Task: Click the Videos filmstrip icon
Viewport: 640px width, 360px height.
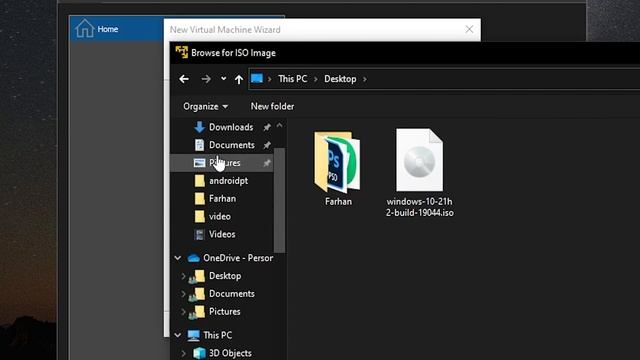Action: pos(199,234)
